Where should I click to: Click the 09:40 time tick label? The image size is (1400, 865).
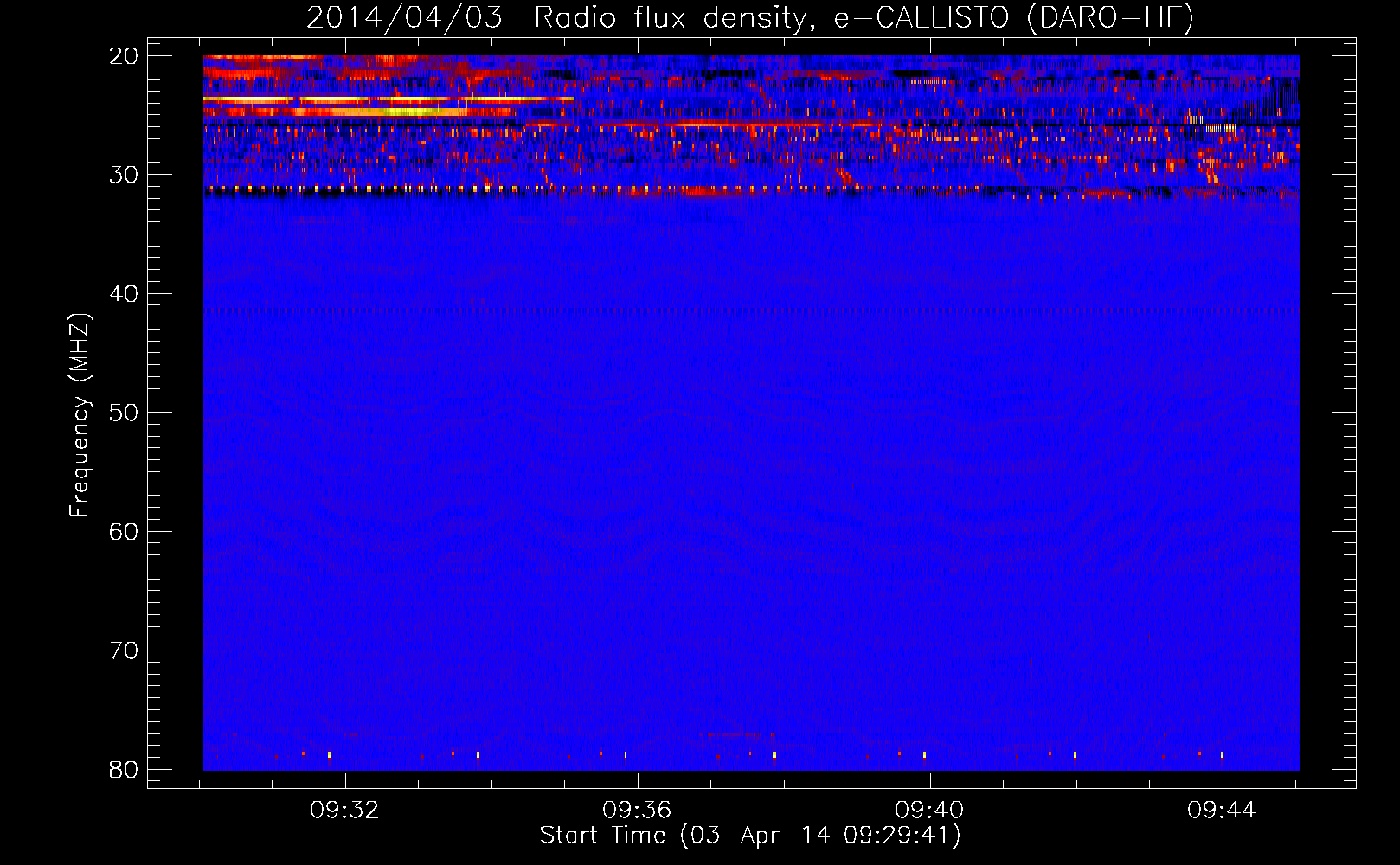929,811
